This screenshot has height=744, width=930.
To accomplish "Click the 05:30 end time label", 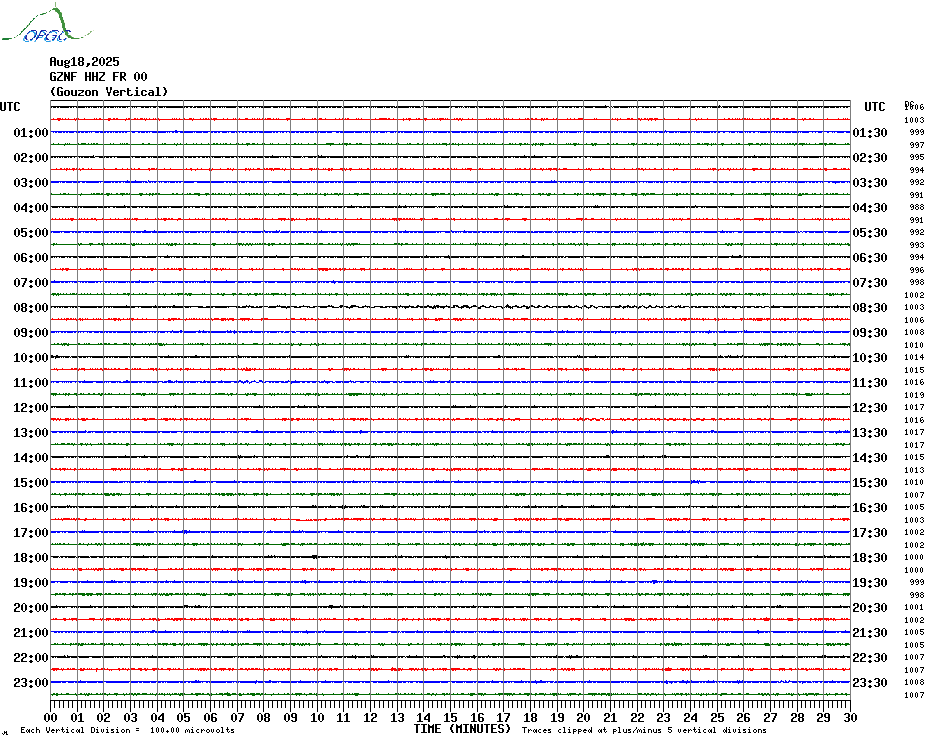I will [870, 233].
